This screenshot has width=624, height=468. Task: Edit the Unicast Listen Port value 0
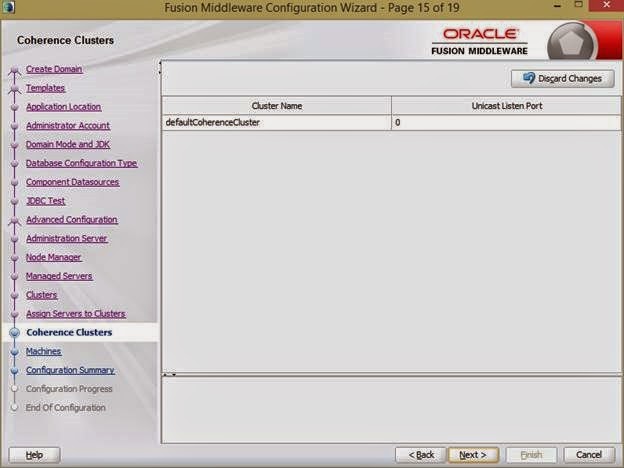tap(506, 123)
